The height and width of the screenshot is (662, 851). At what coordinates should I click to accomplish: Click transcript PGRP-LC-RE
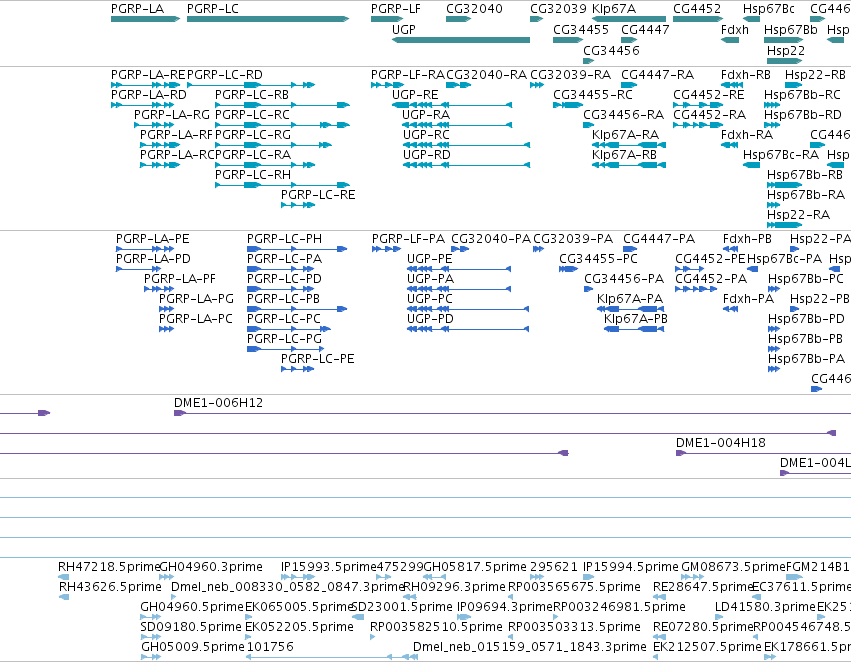pos(318,195)
